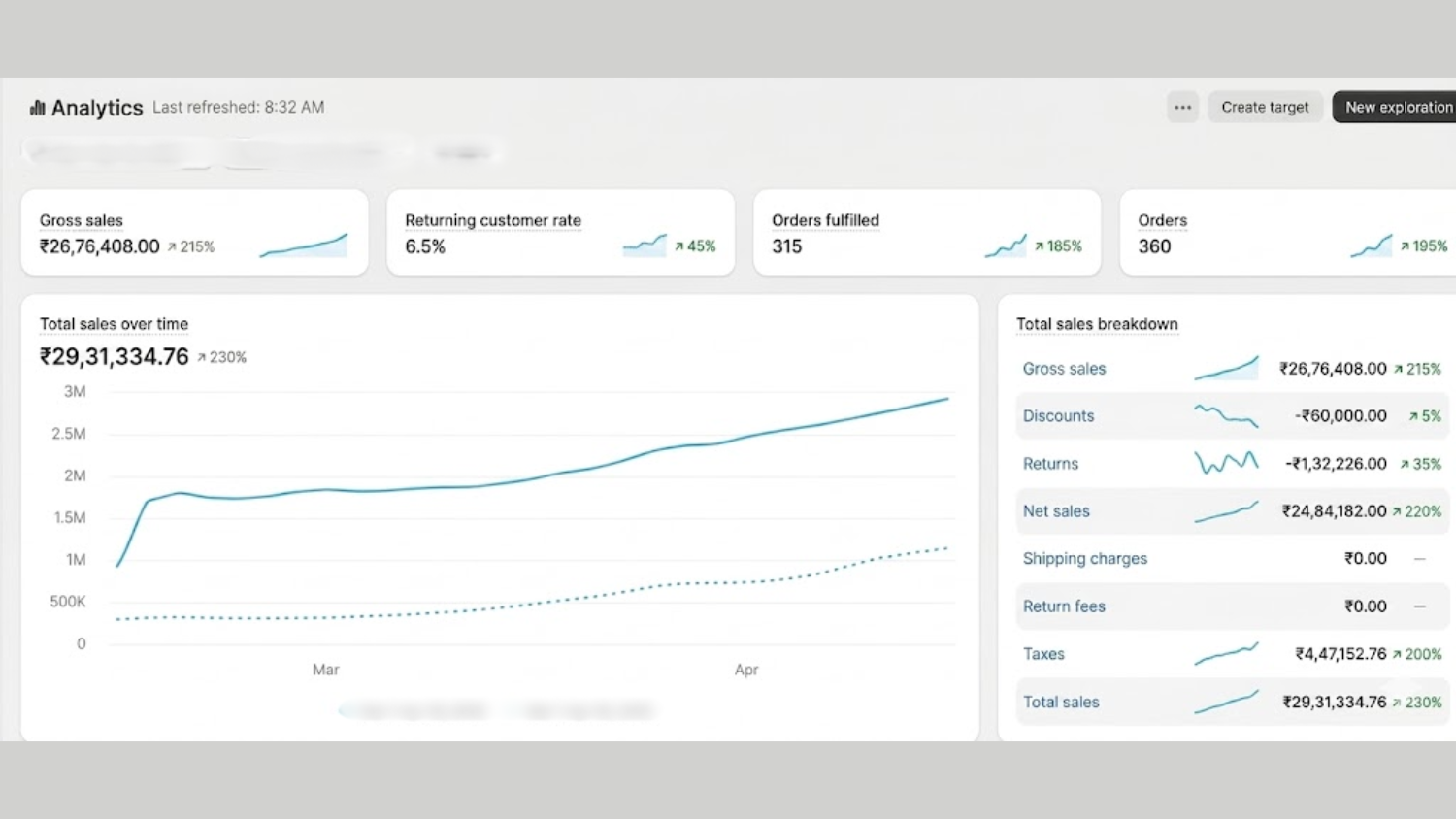Click the 3M label on the y-axis
1456x819 pixels.
[75, 392]
